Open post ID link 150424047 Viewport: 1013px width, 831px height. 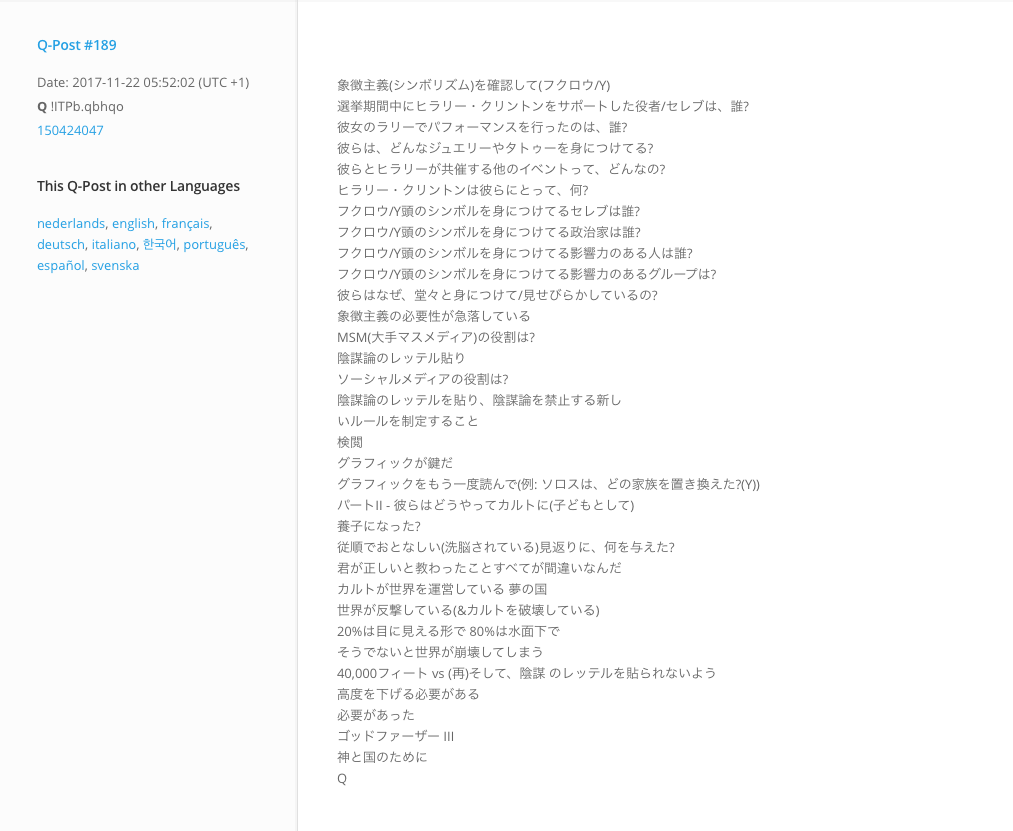[x=70, y=131]
